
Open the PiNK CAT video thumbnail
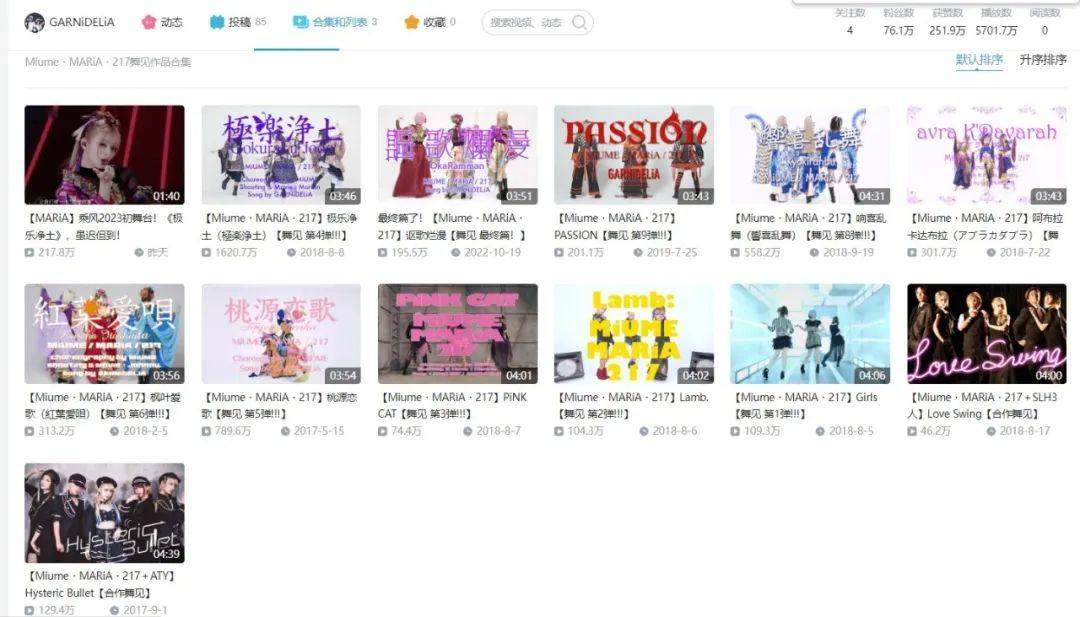tap(457, 334)
